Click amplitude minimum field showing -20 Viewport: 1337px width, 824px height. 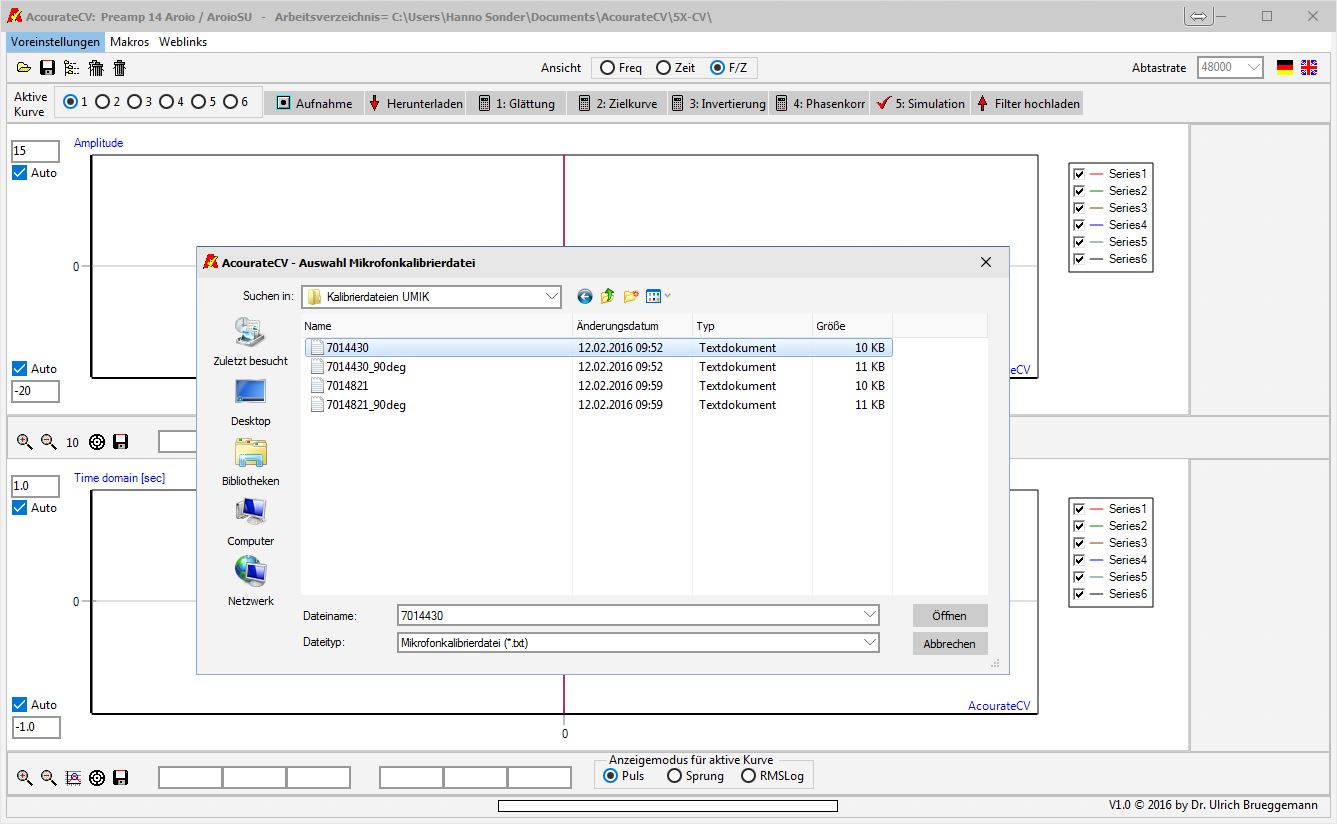35,391
